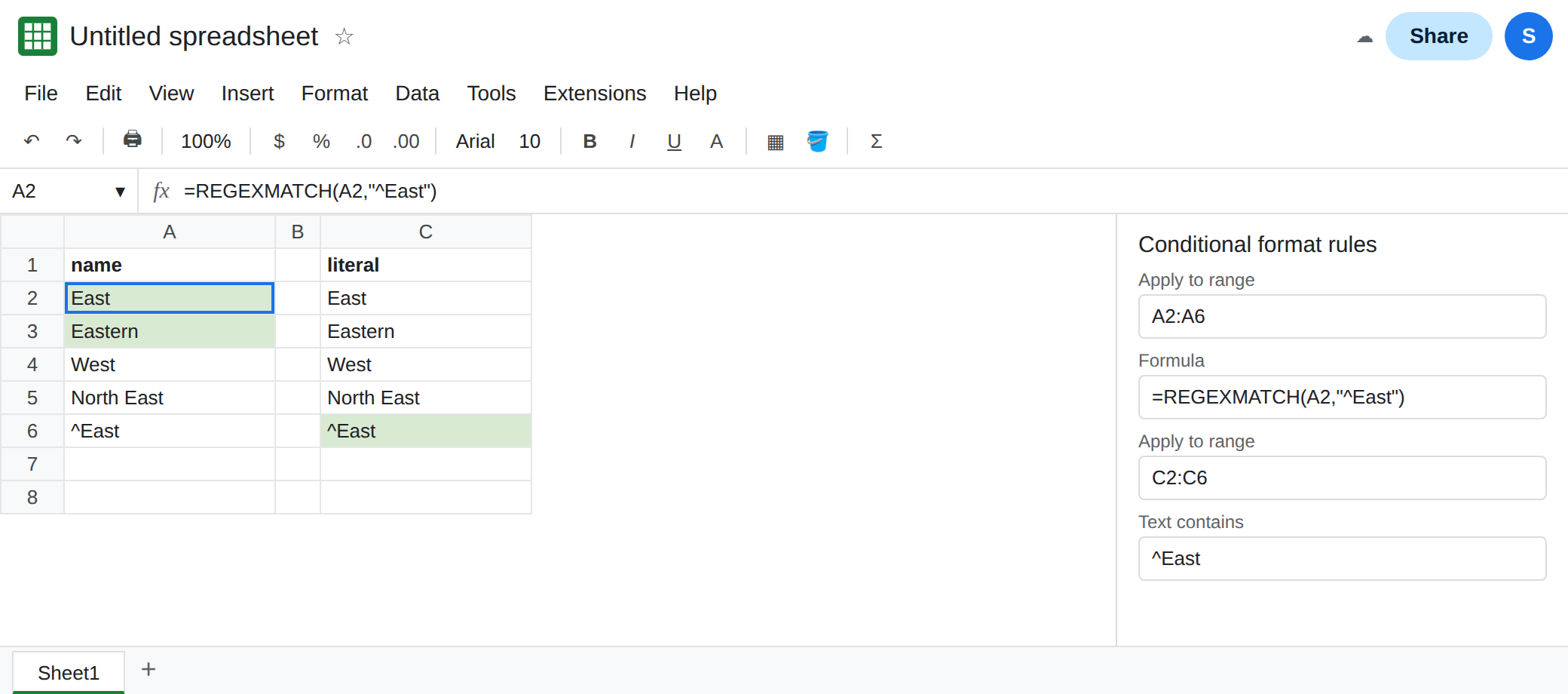Switch to the Sheet1 tab
Screen dimensions: 1568x694
(69, 672)
